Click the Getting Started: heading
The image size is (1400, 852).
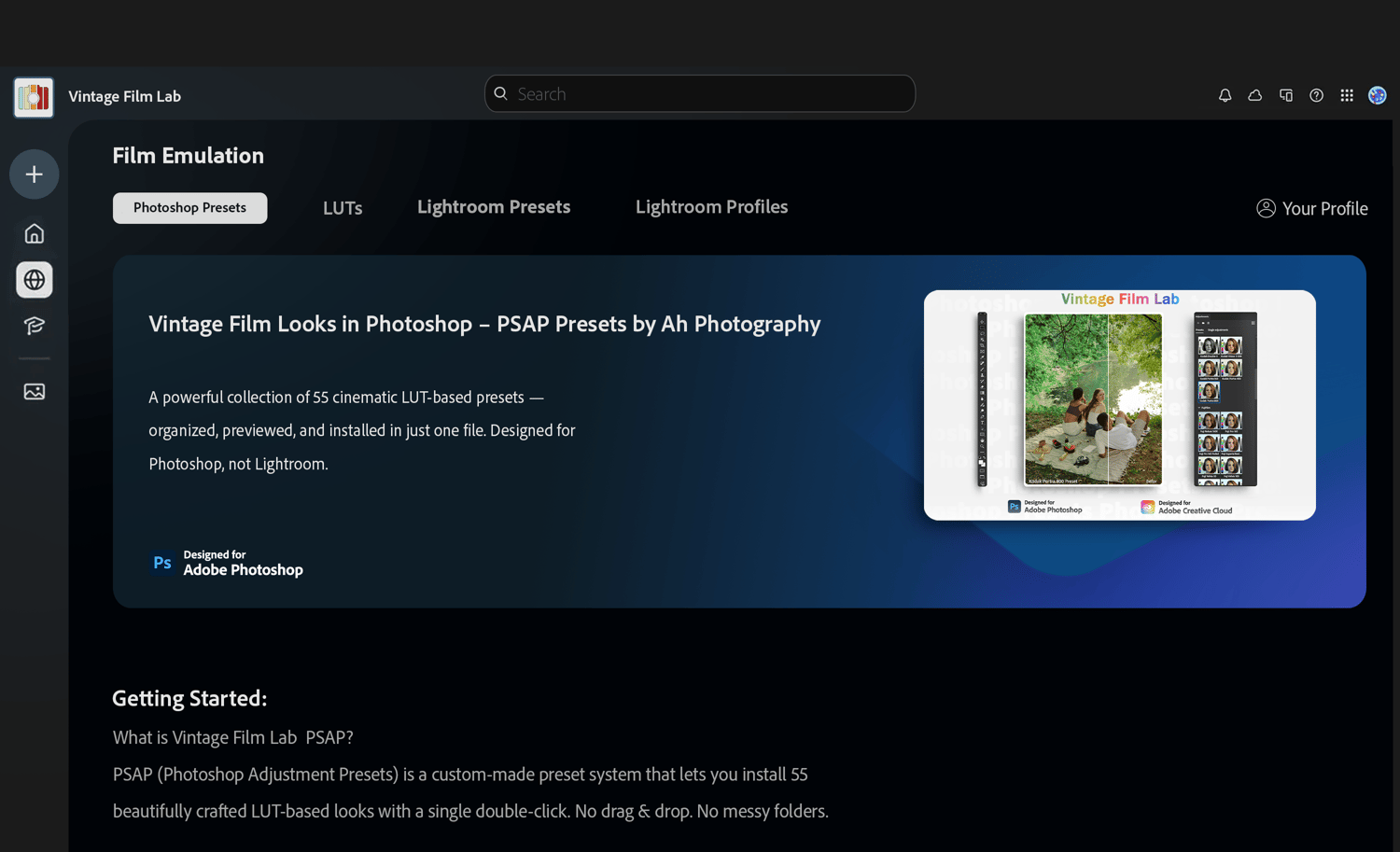click(x=189, y=698)
